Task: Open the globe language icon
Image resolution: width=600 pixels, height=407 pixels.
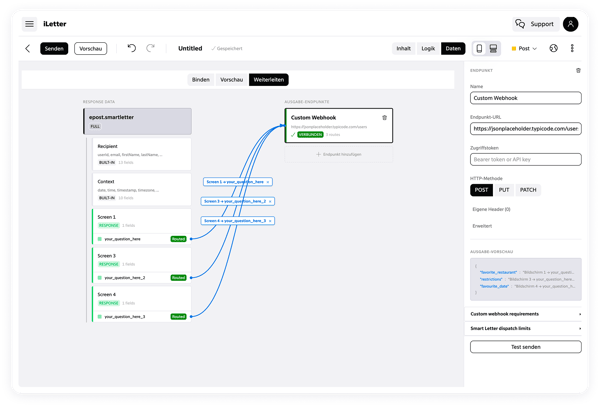Action: pos(553,48)
